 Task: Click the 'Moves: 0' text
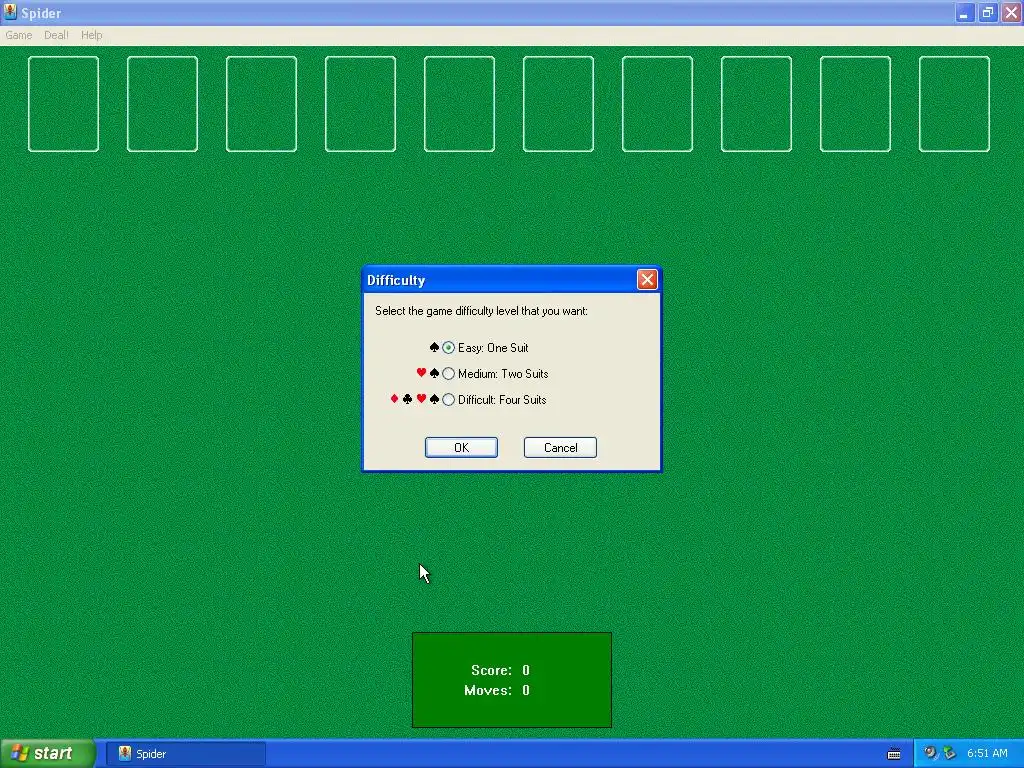coord(497,690)
